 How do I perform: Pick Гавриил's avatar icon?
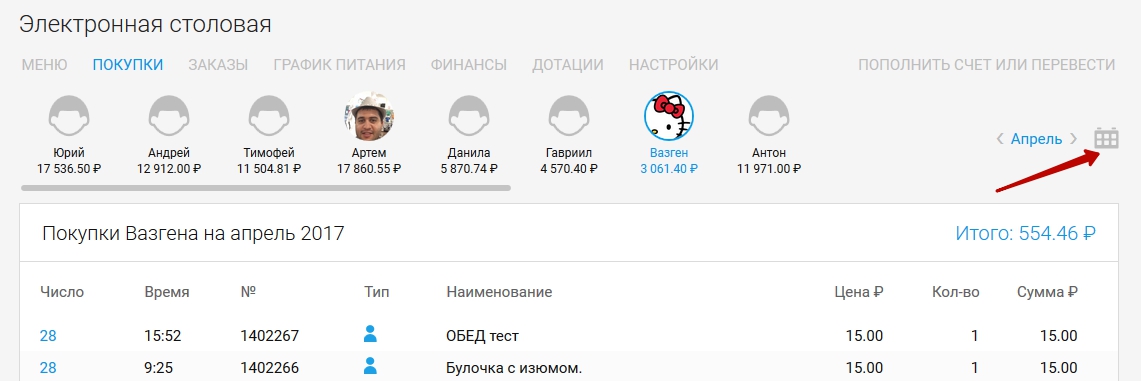[x=569, y=116]
